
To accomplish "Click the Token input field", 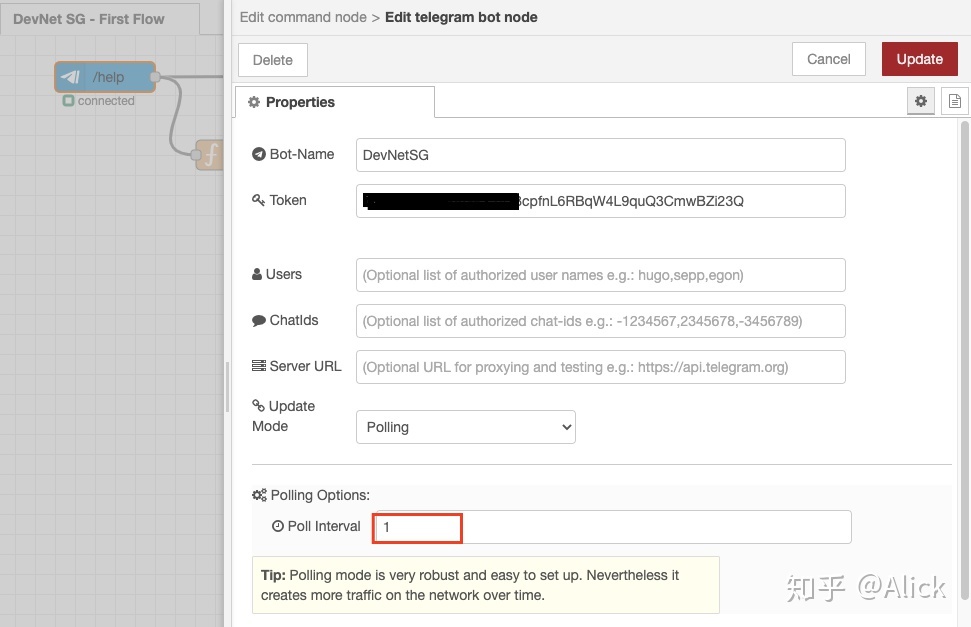I will [x=601, y=201].
